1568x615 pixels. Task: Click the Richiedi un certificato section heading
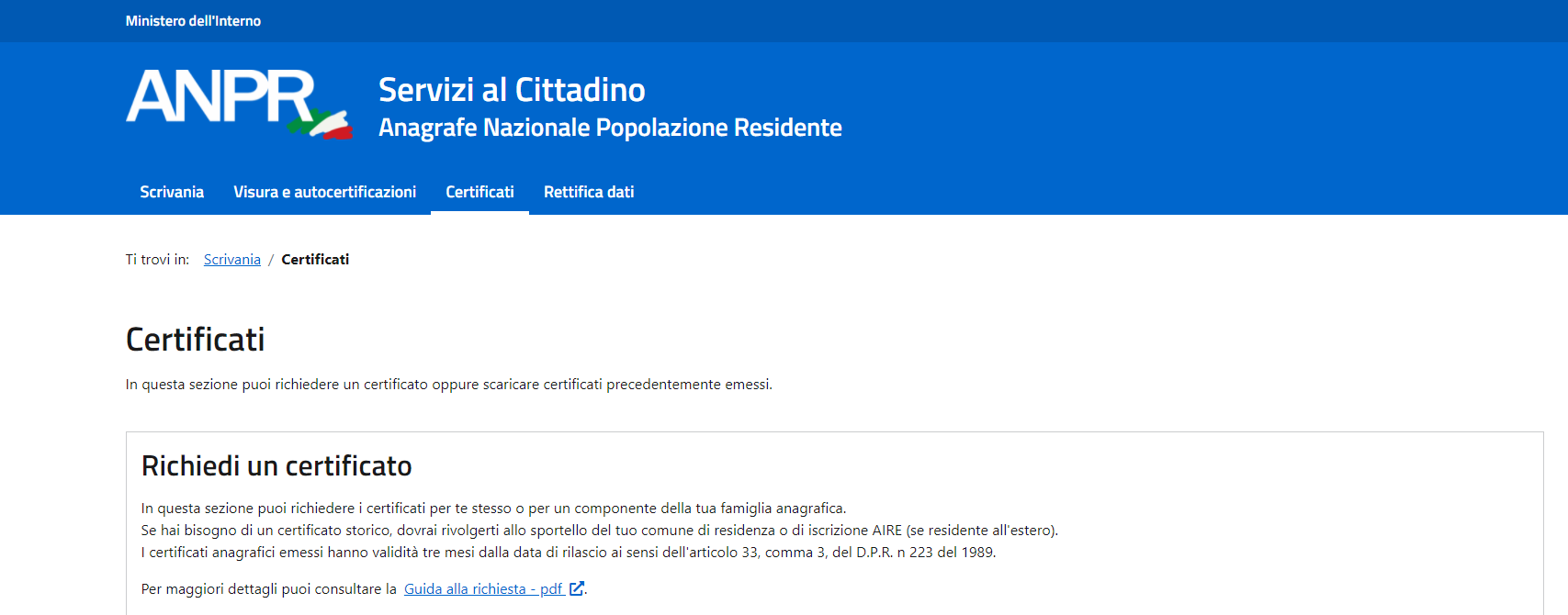pyautogui.click(x=276, y=466)
